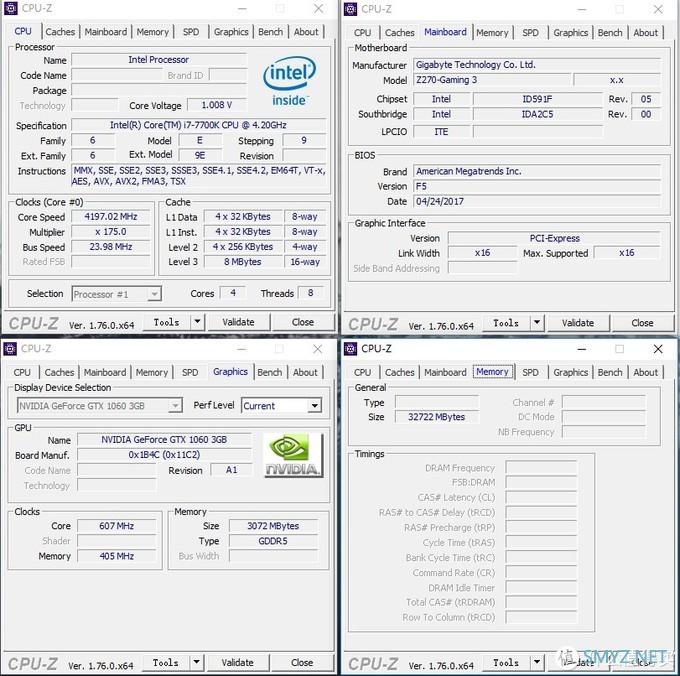Open the SPD tab in the Memory window
Image resolution: width=680 pixels, height=676 pixels.
pyautogui.click(x=530, y=372)
